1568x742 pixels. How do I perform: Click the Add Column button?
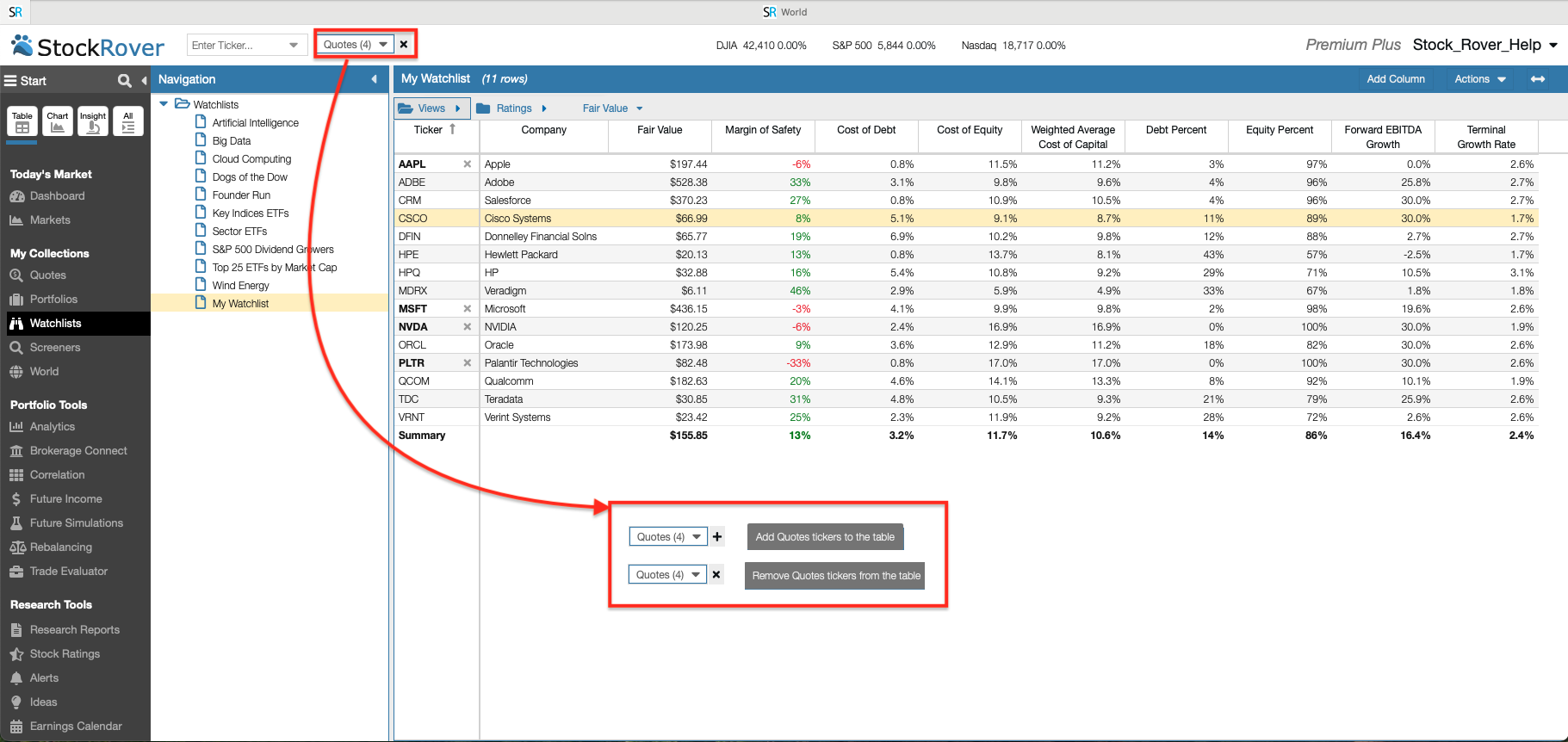[1396, 79]
